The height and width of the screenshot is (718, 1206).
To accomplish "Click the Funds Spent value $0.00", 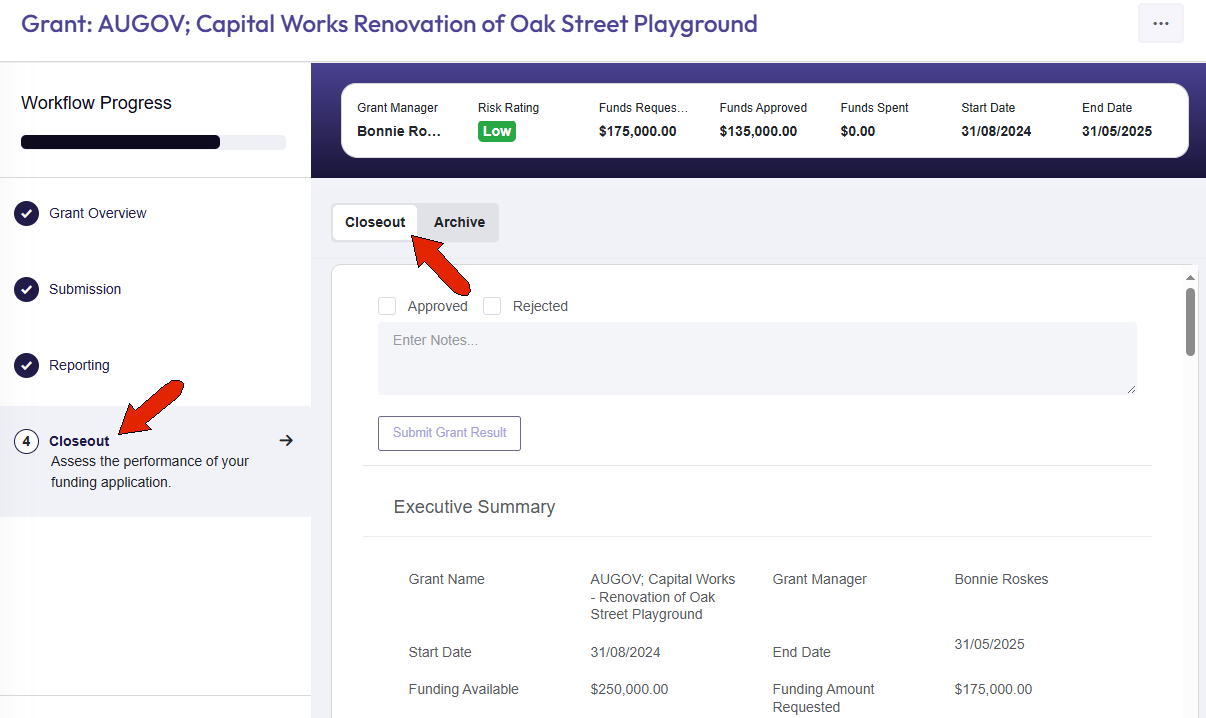I will (858, 131).
